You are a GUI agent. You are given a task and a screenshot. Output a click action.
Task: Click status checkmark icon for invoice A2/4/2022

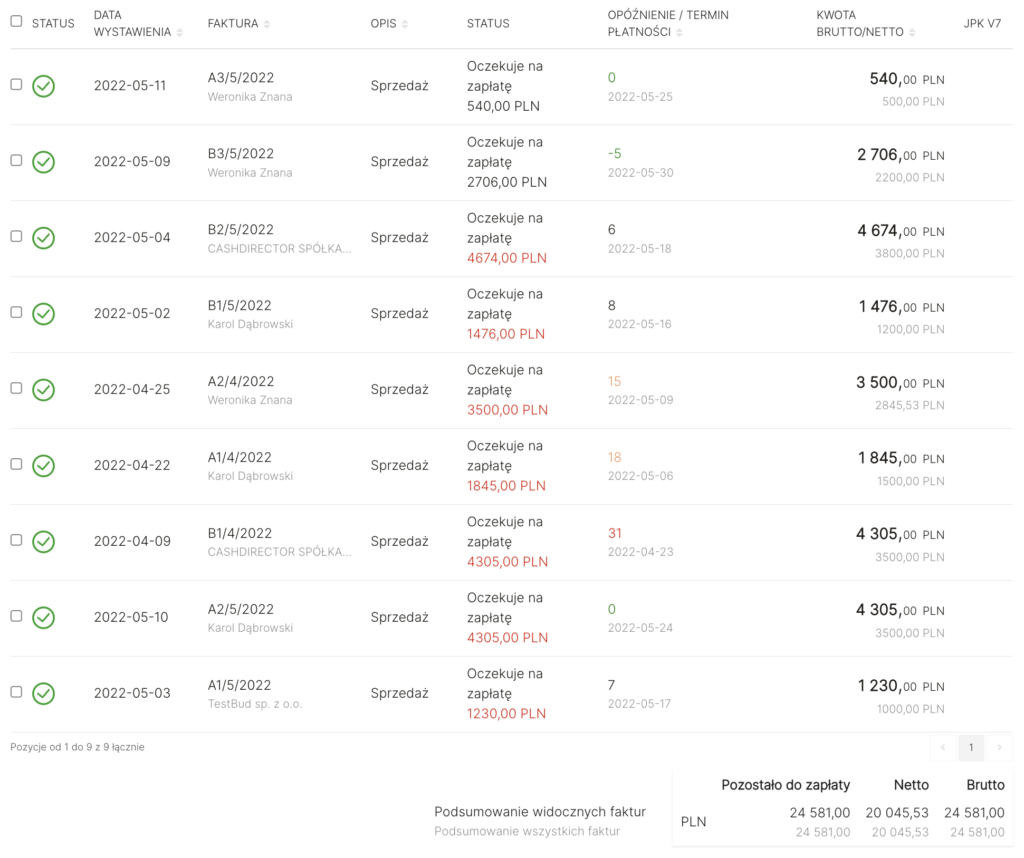(x=43, y=390)
